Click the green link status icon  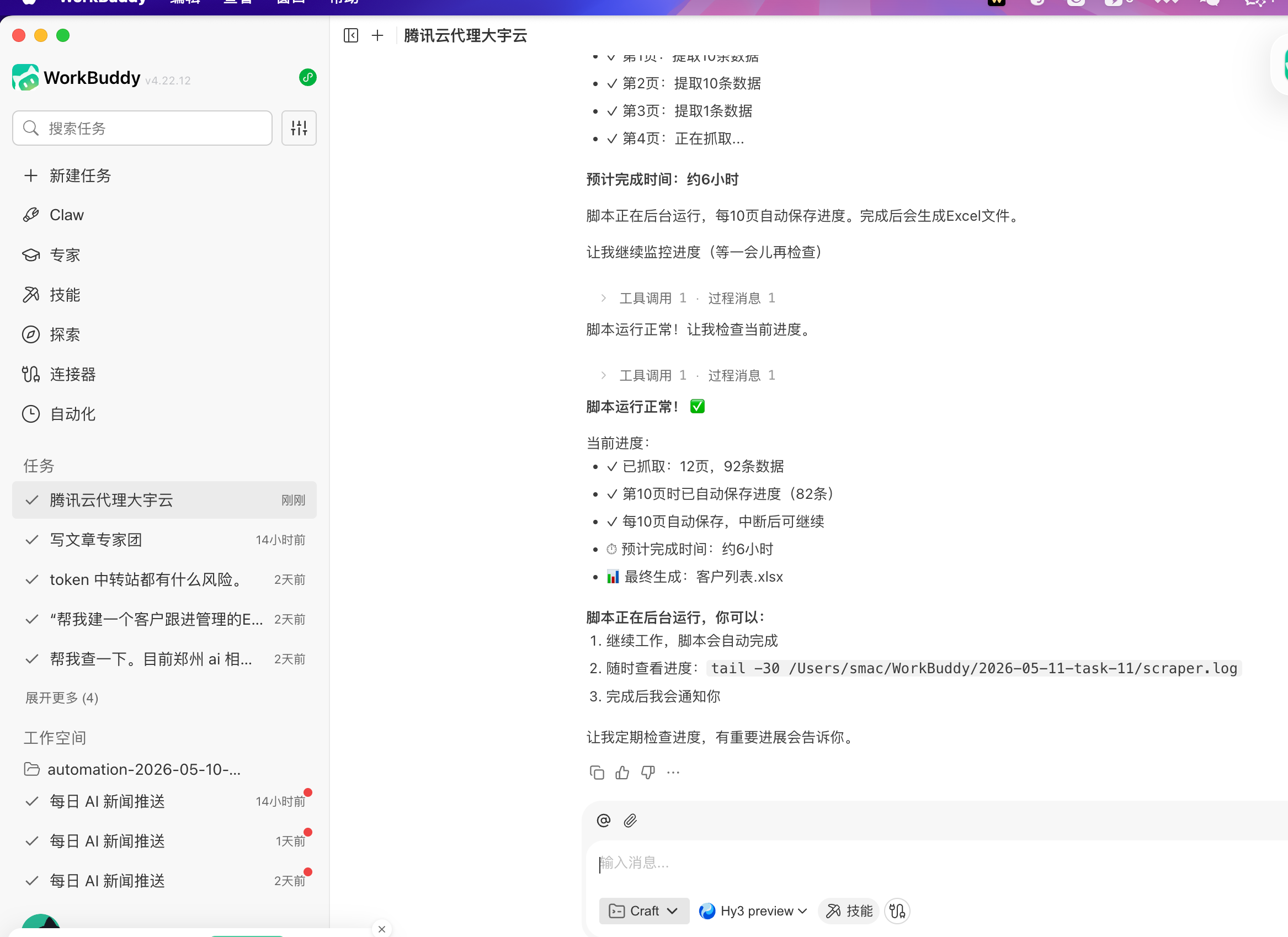tap(308, 77)
